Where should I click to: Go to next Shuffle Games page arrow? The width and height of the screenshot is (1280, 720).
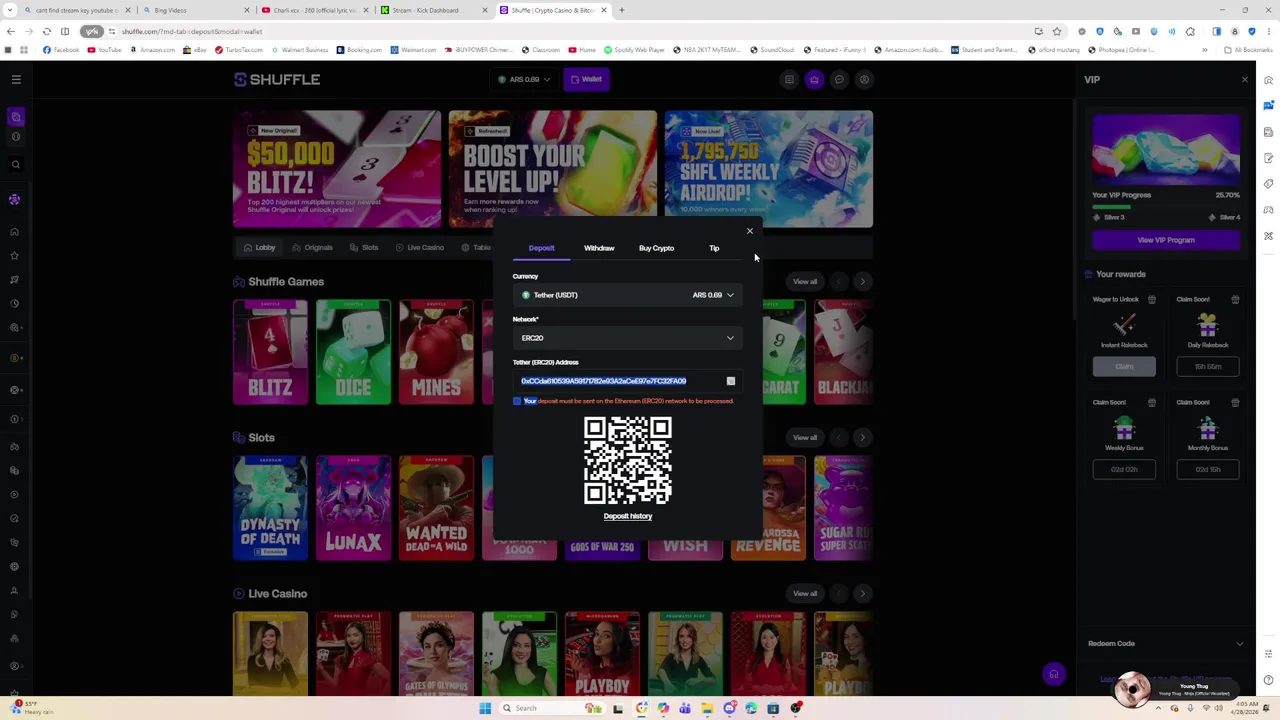click(x=862, y=281)
